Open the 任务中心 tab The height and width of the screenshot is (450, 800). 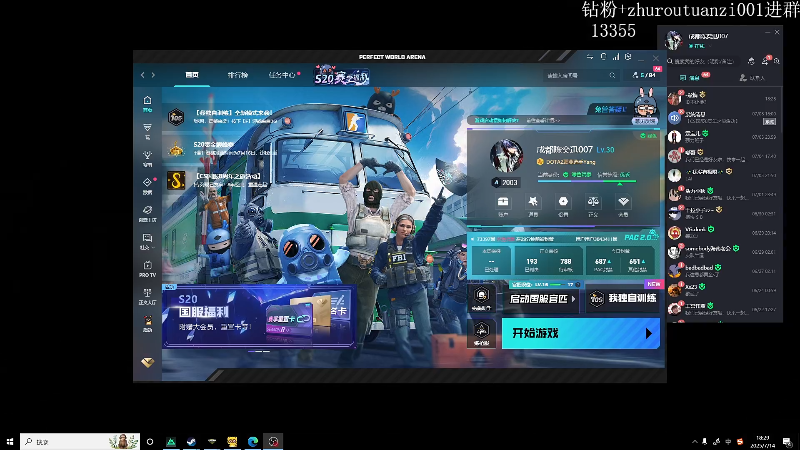(x=282, y=75)
